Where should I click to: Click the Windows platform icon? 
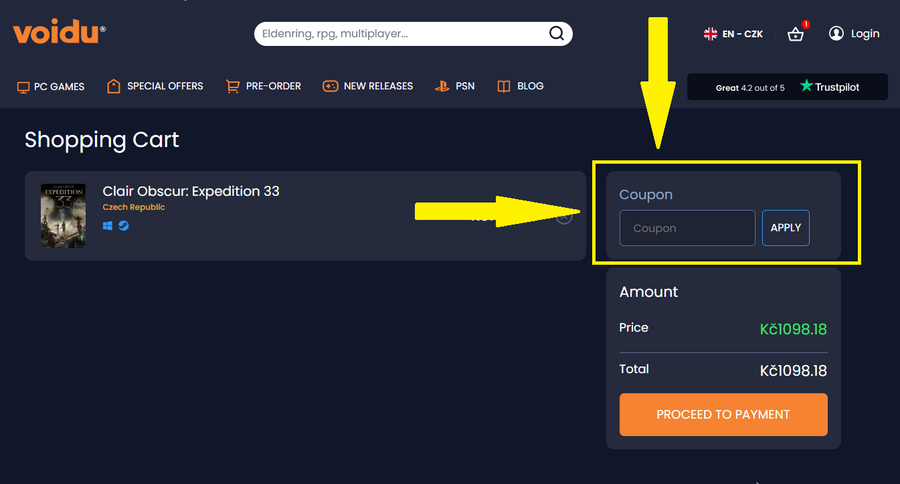(108, 226)
